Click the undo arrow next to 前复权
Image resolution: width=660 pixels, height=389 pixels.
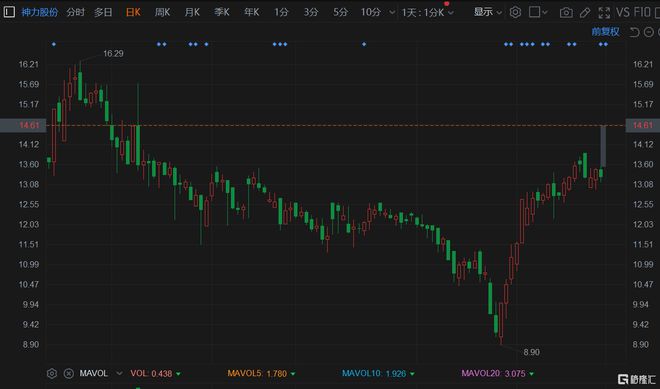pos(634,32)
